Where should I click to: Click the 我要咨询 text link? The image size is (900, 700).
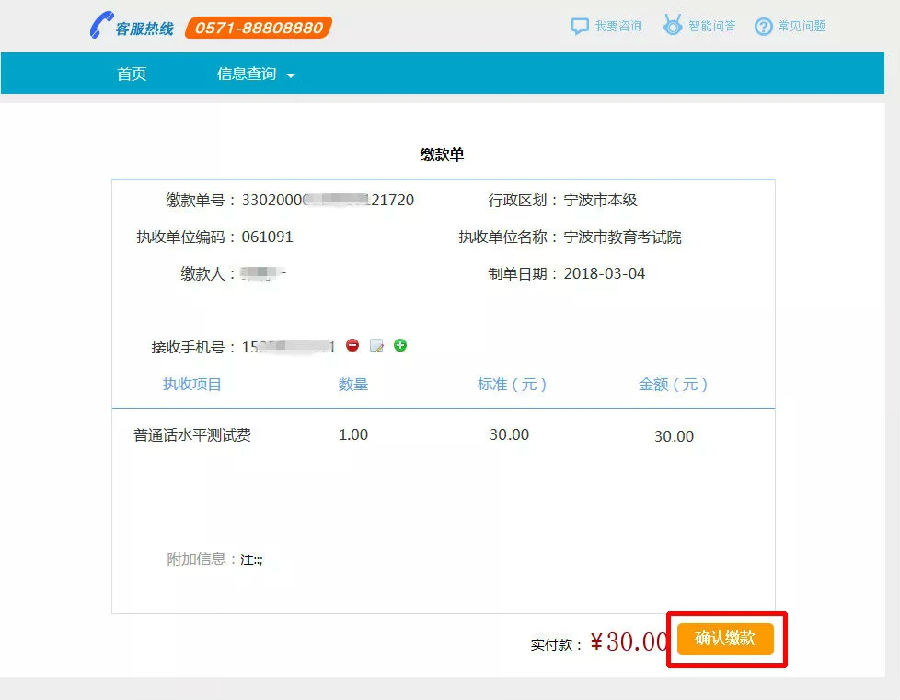[x=618, y=26]
